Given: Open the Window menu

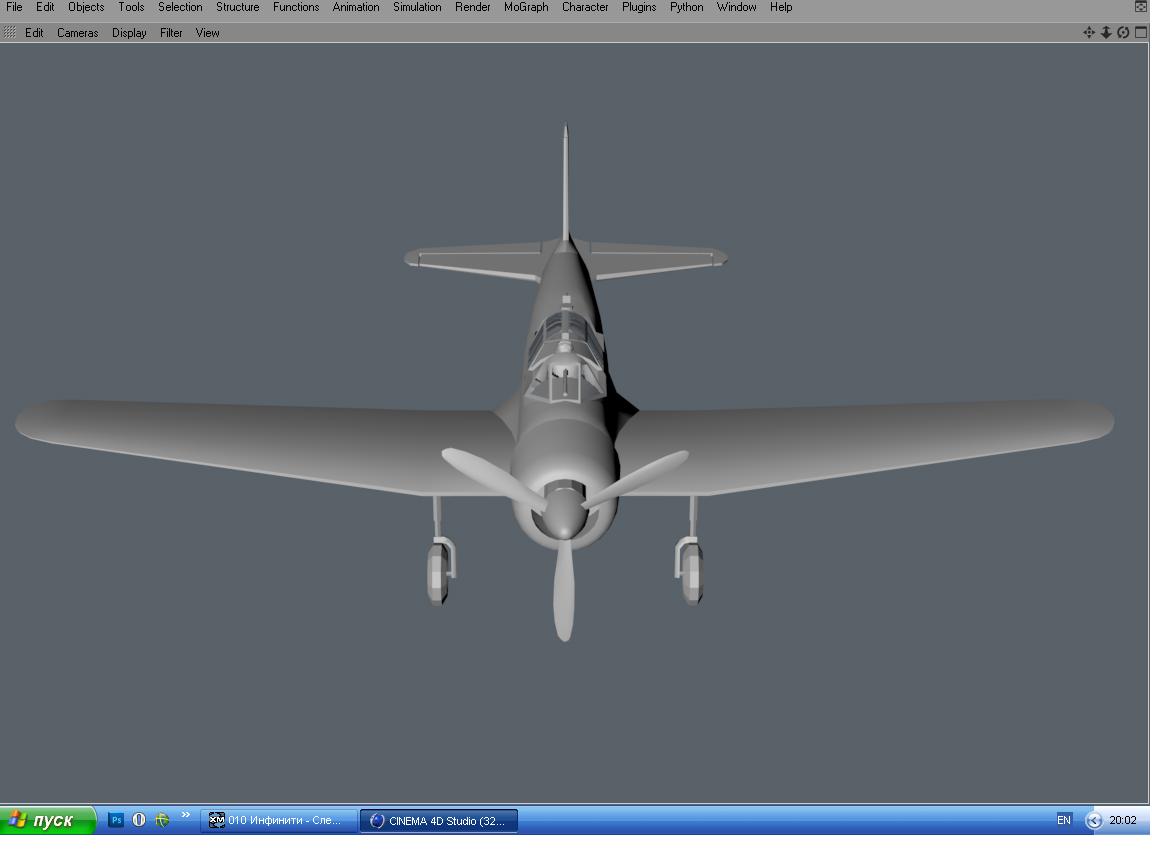Looking at the screenshot, I should [736, 7].
